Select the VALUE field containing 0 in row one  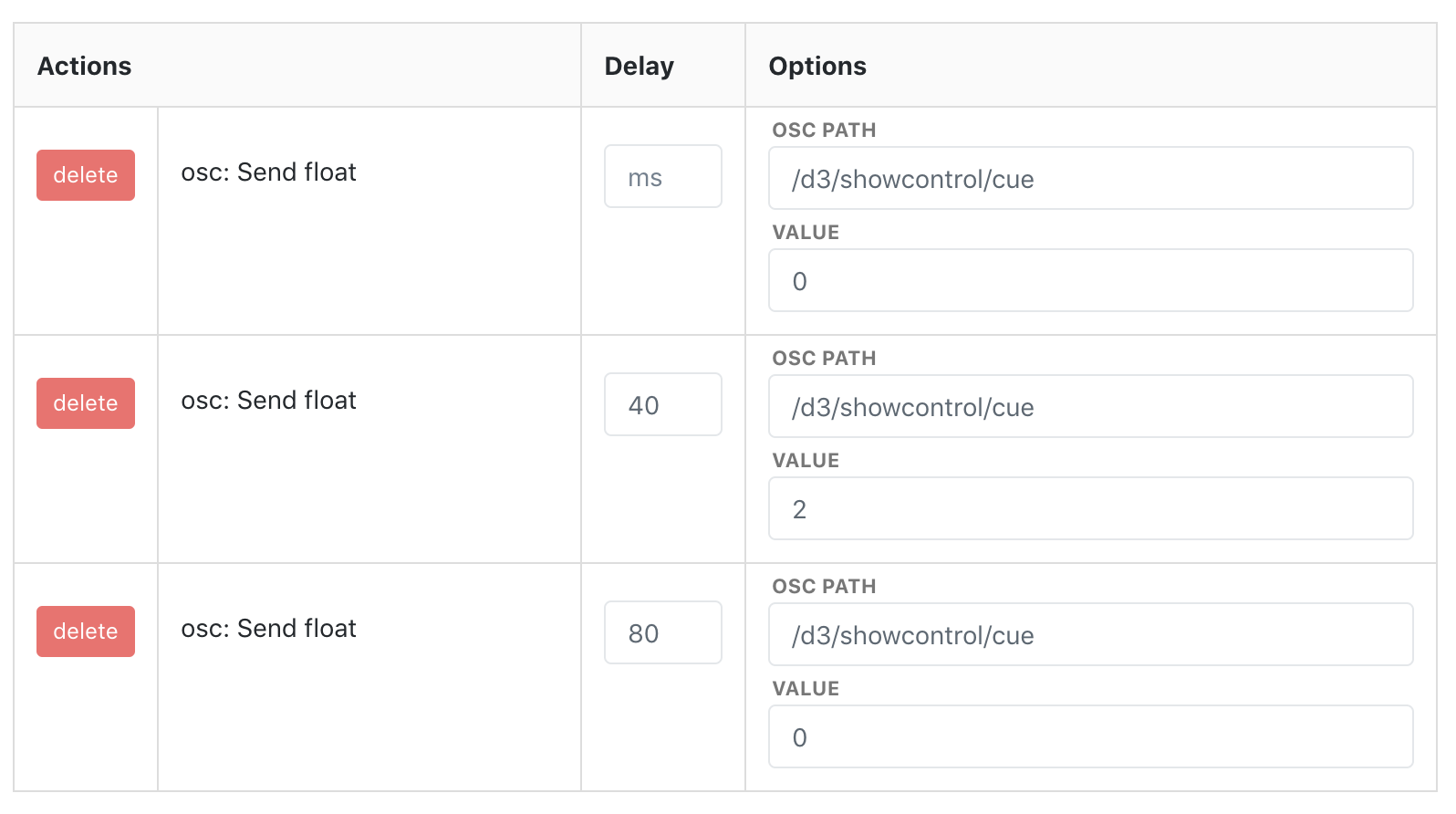pyautogui.click(x=1090, y=280)
